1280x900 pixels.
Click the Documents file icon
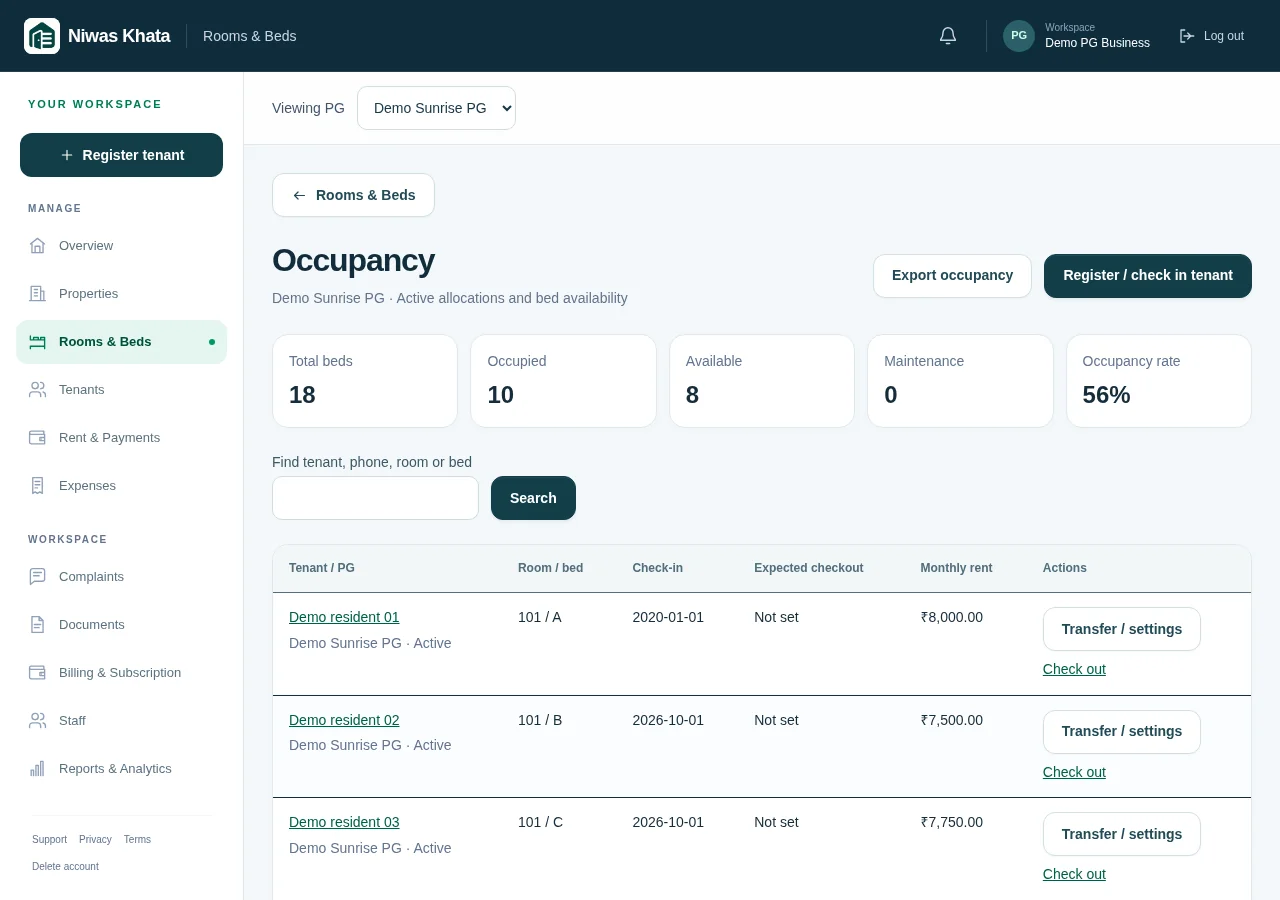pyautogui.click(x=38, y=624)
